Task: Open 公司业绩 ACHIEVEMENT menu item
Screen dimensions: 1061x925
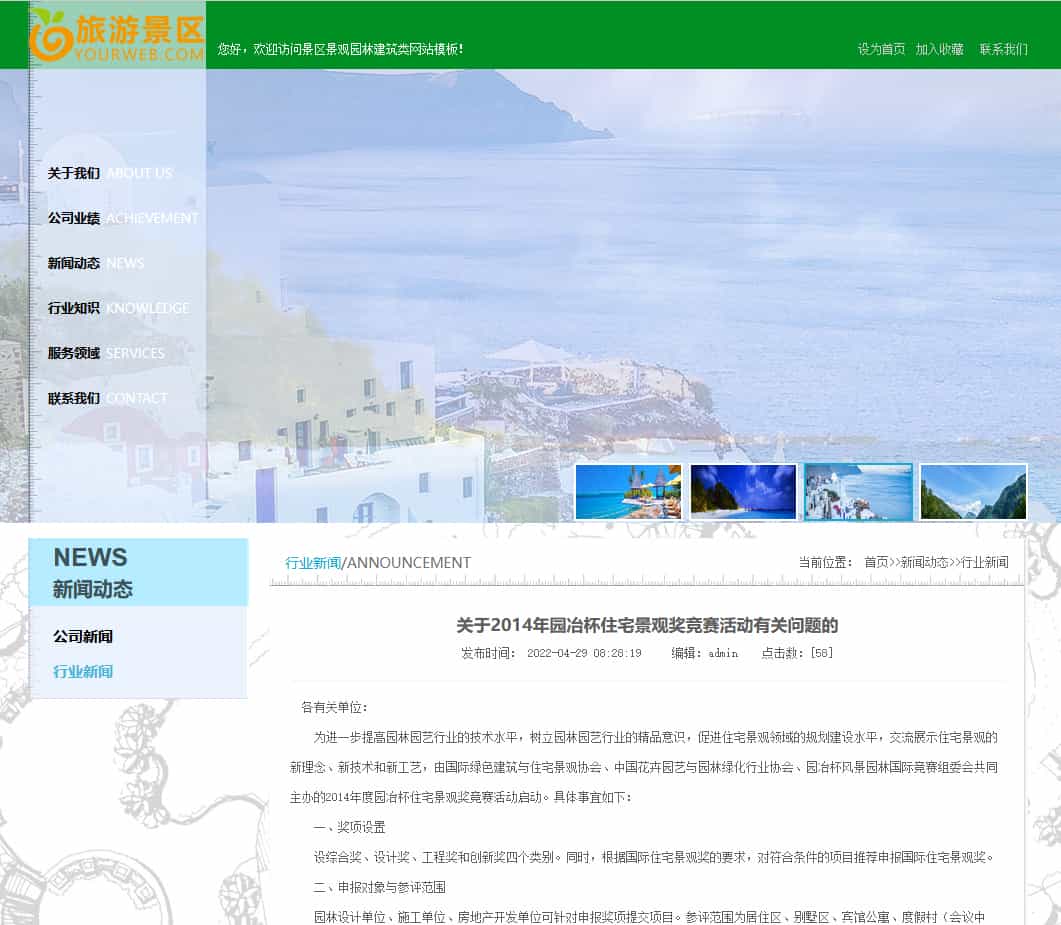Action: pyautogui.click(x=122, y=218)
